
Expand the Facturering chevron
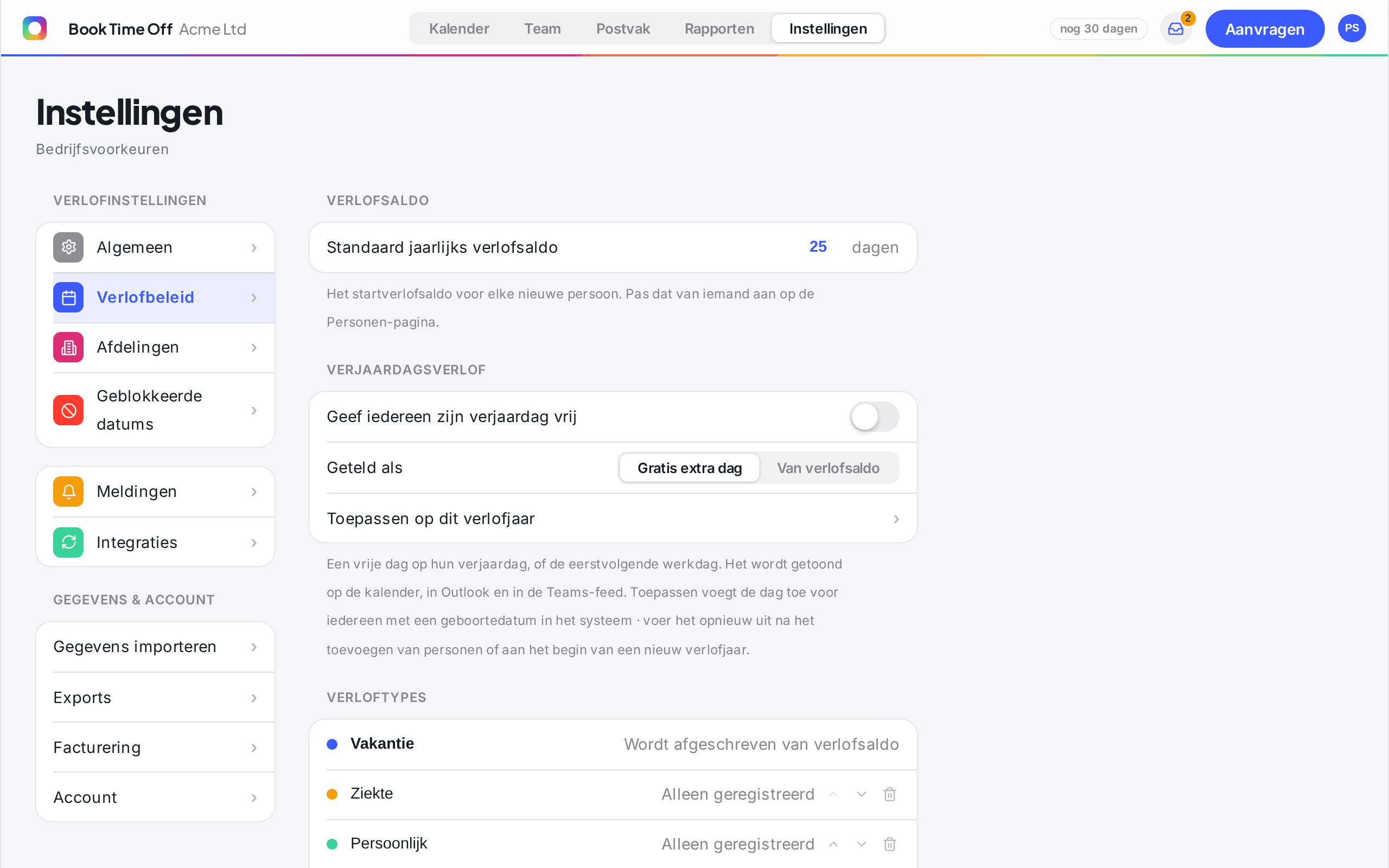(254, 748)
